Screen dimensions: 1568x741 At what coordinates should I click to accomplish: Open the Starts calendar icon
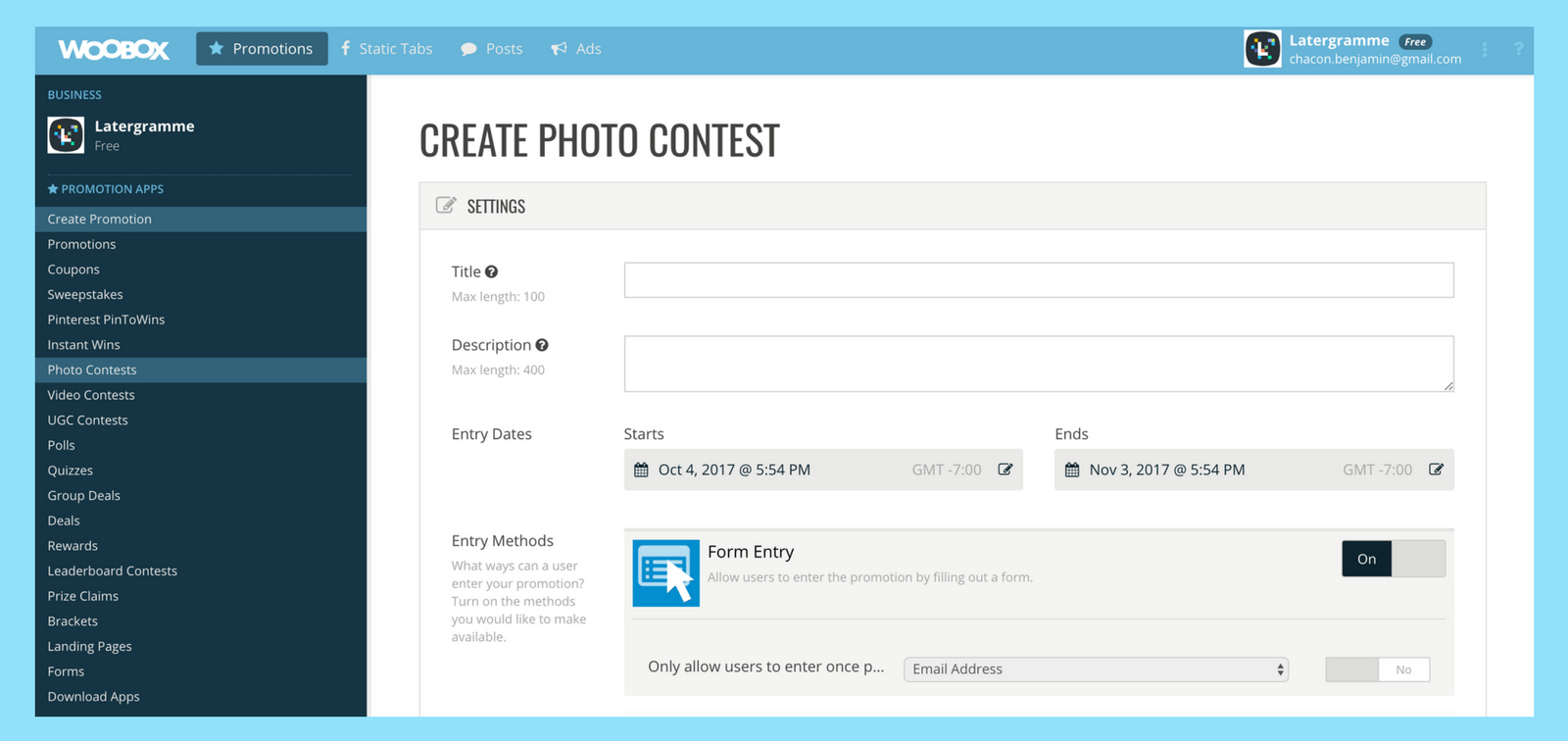641,469
